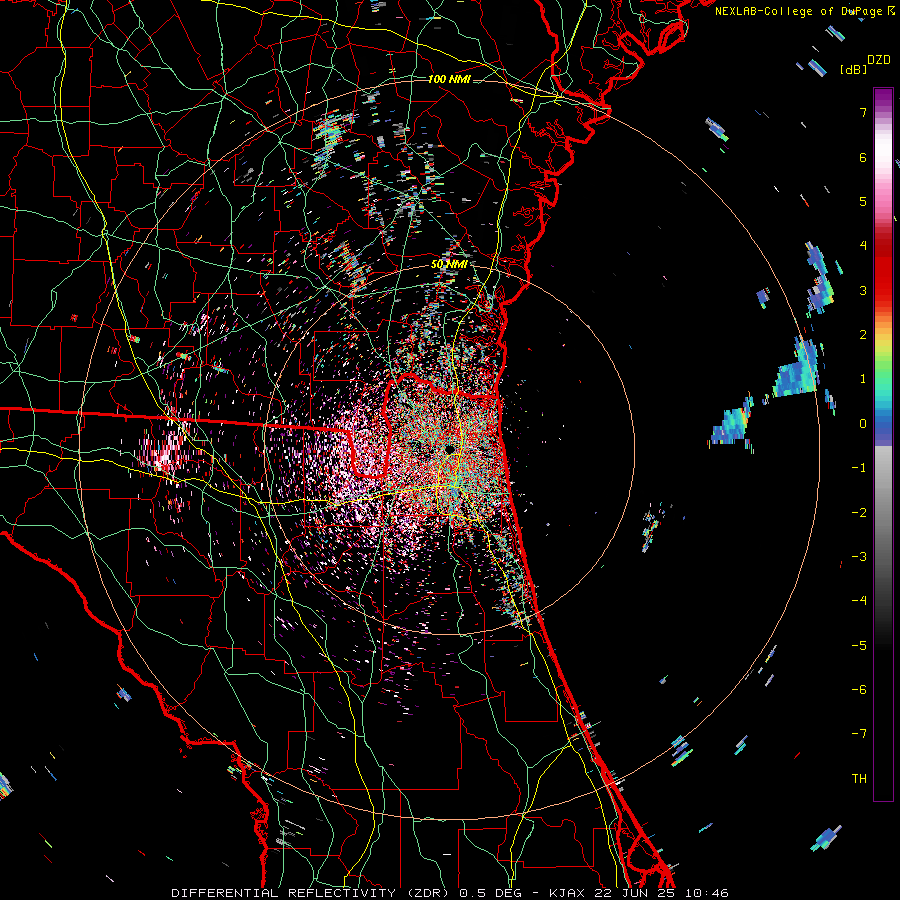The width and height of the screenshot is (900, 900).
Task: Click the TH label on the scale
Action: tap(859, 778)
